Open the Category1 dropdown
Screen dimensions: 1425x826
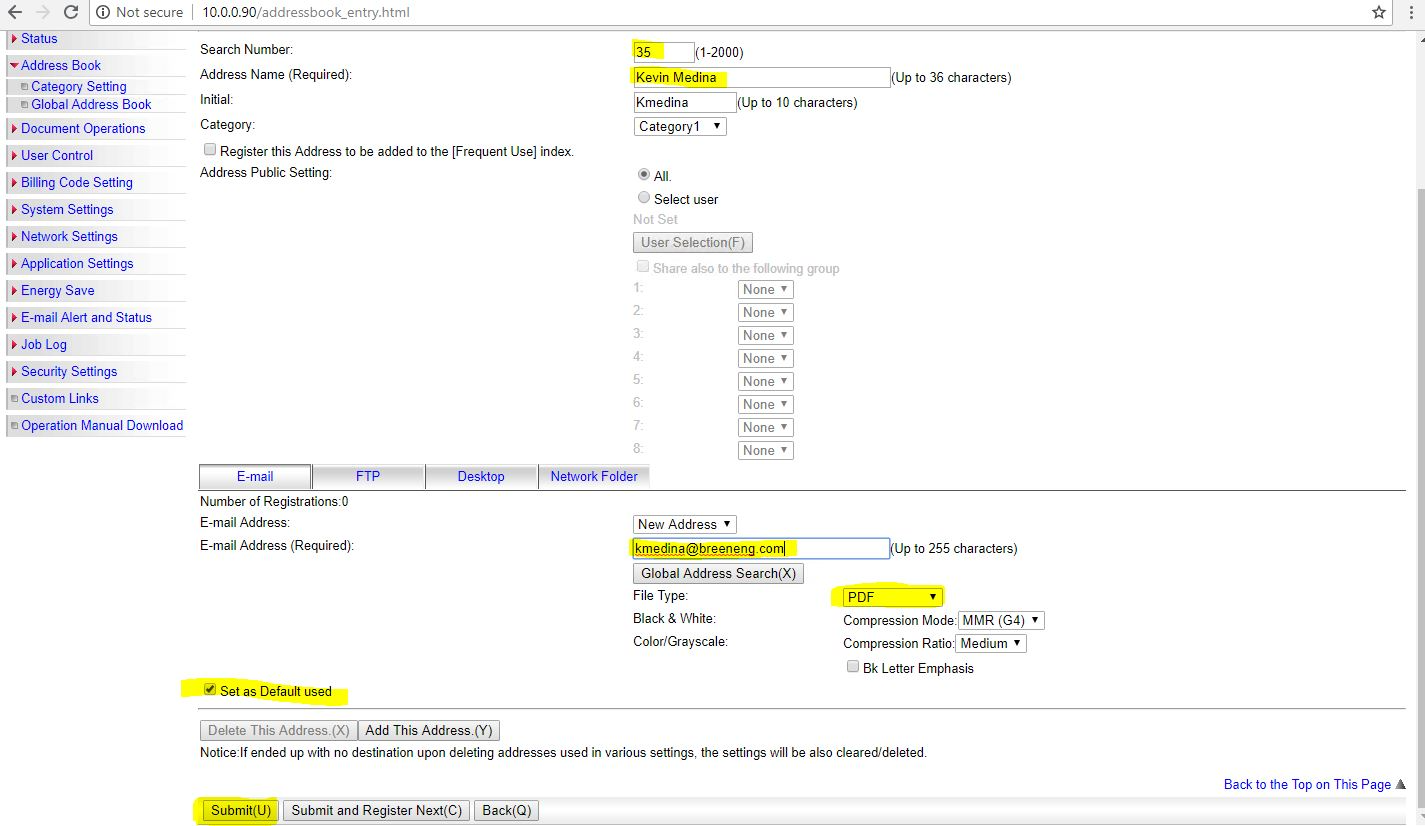[x=679, y=126]
